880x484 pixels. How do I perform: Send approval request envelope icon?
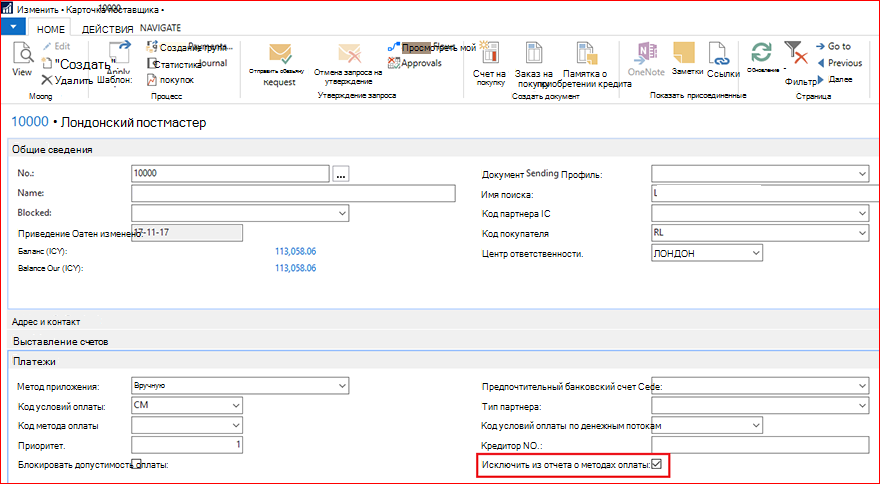279,53
